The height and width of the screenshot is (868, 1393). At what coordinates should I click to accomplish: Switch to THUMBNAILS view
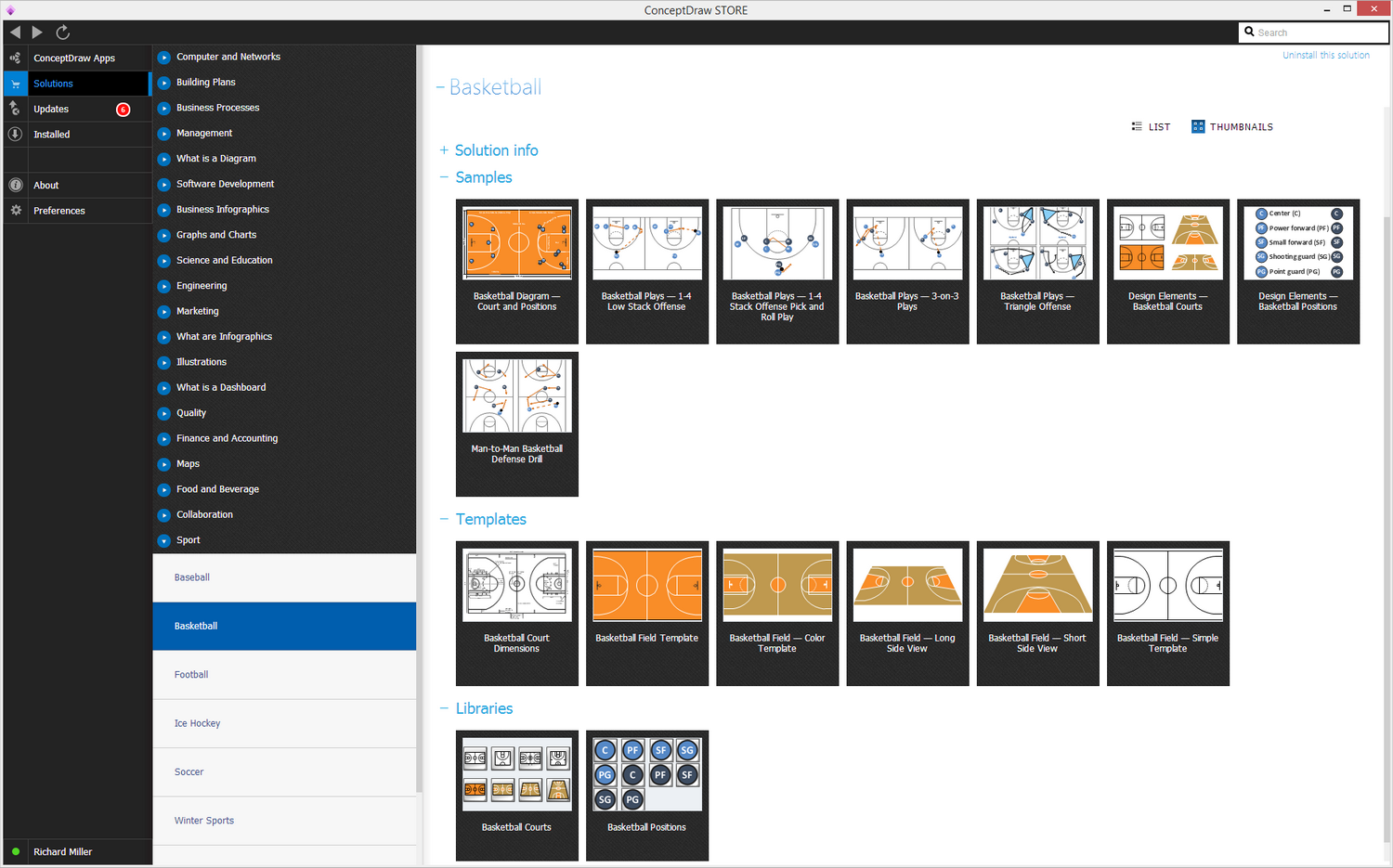(1232, 127)
